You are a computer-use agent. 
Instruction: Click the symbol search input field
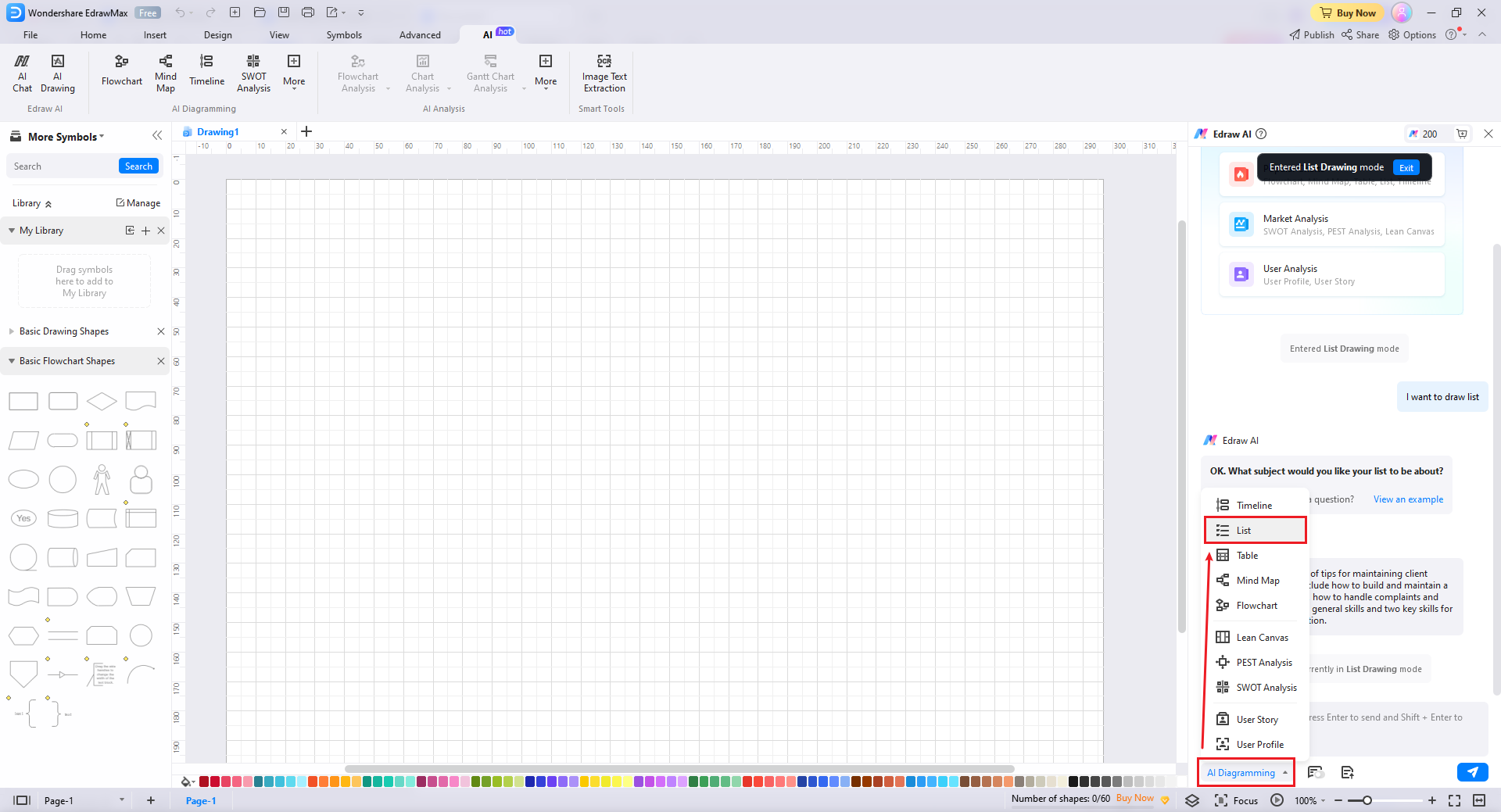pyautogui.click(x=63, y=166)
